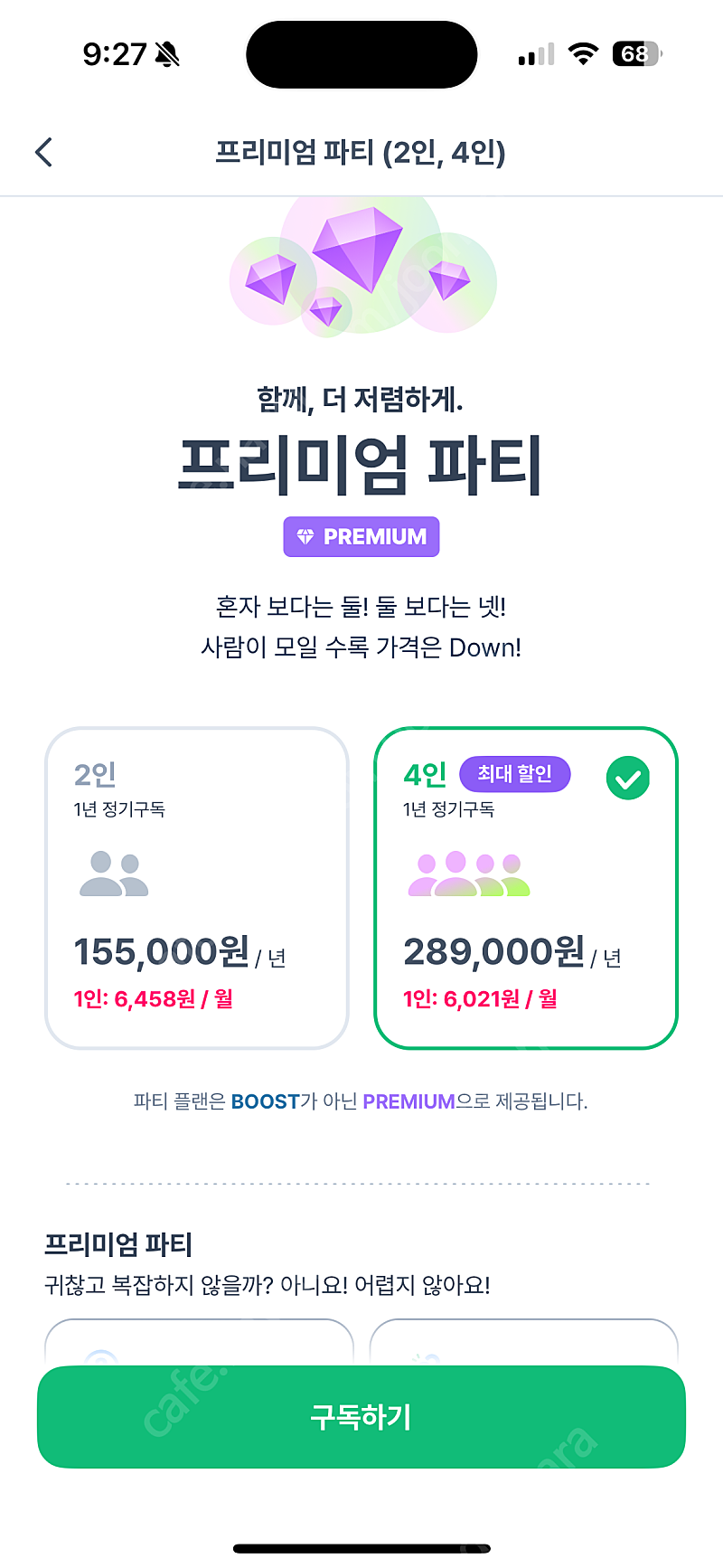Tap the right guide card under 프리미엄 파티 section
Screen dimensions: 723x1568
[524, 1342]
